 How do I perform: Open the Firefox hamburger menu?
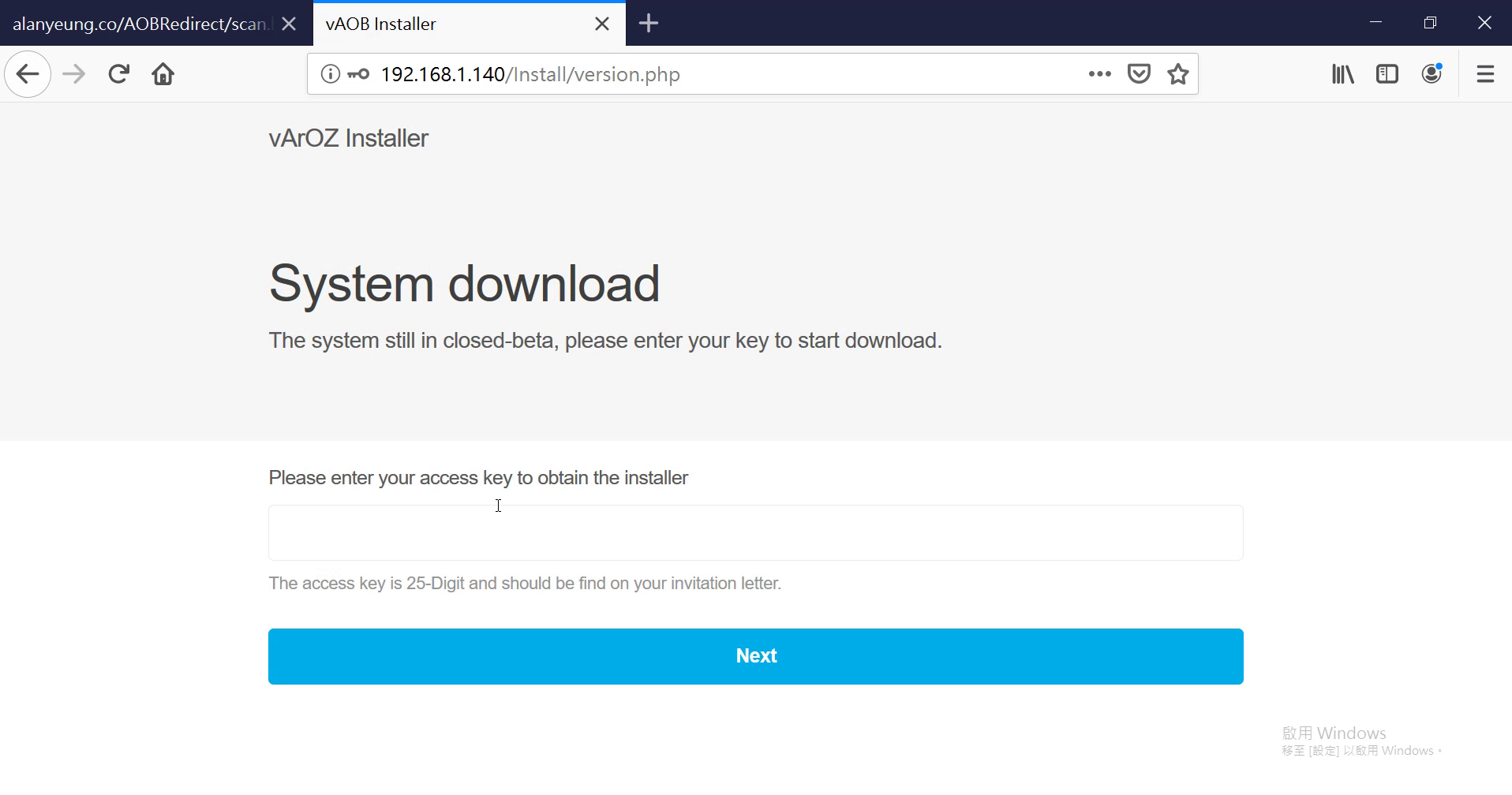click(x=1485, y=74)
